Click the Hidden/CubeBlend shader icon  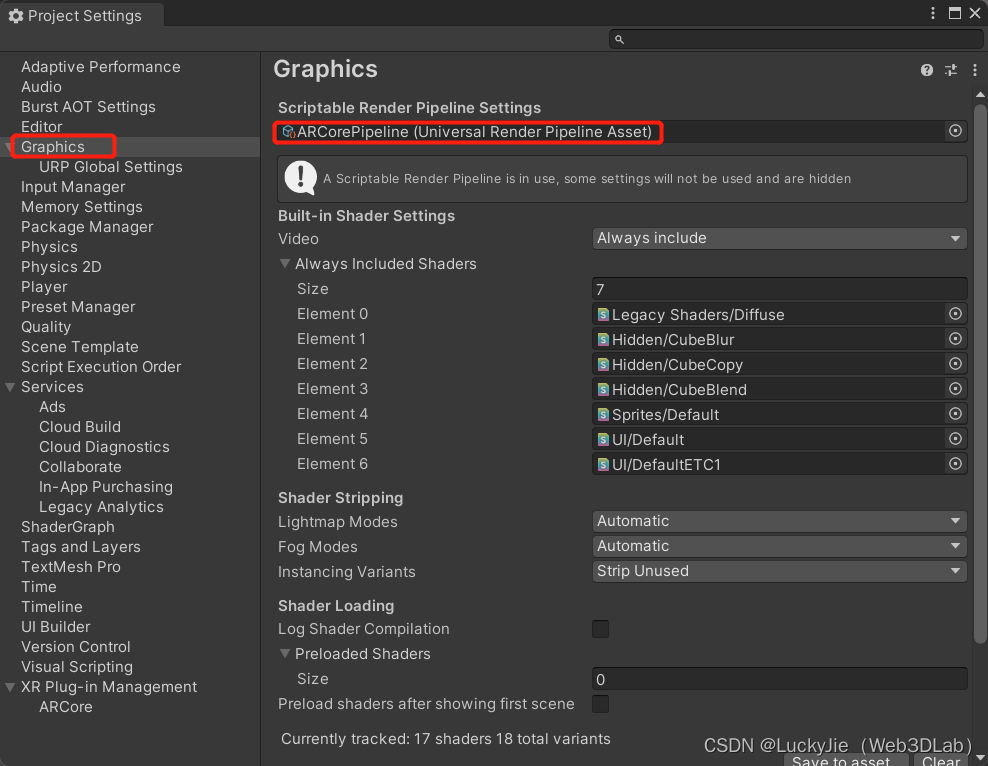(603, 389)
